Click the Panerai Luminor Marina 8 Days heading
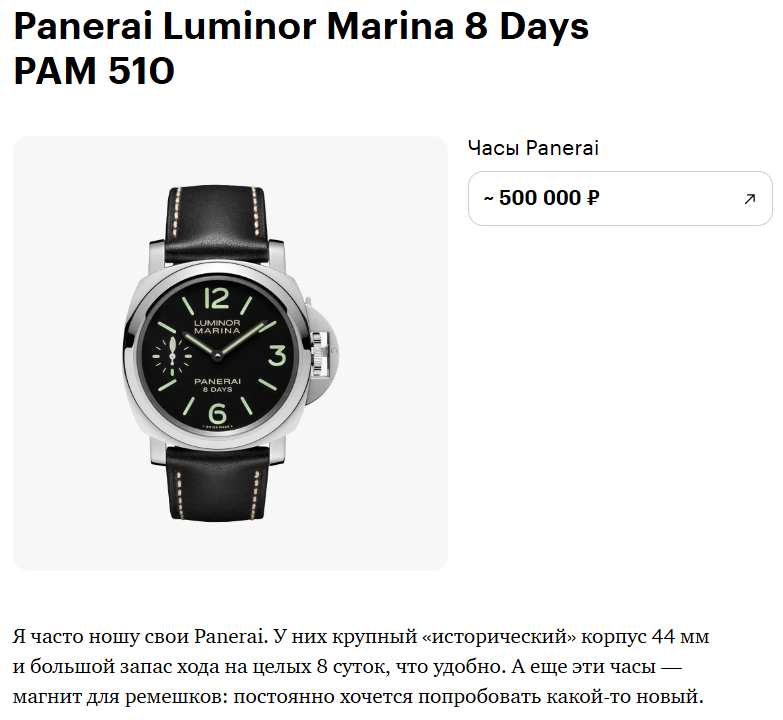The image size is (783, 720). tap(301, 28)
